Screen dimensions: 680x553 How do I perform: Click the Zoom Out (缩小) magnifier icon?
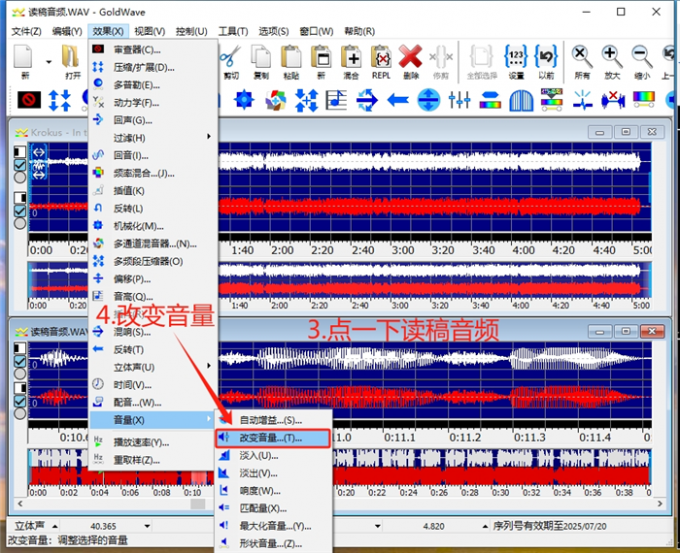(642, 57)
